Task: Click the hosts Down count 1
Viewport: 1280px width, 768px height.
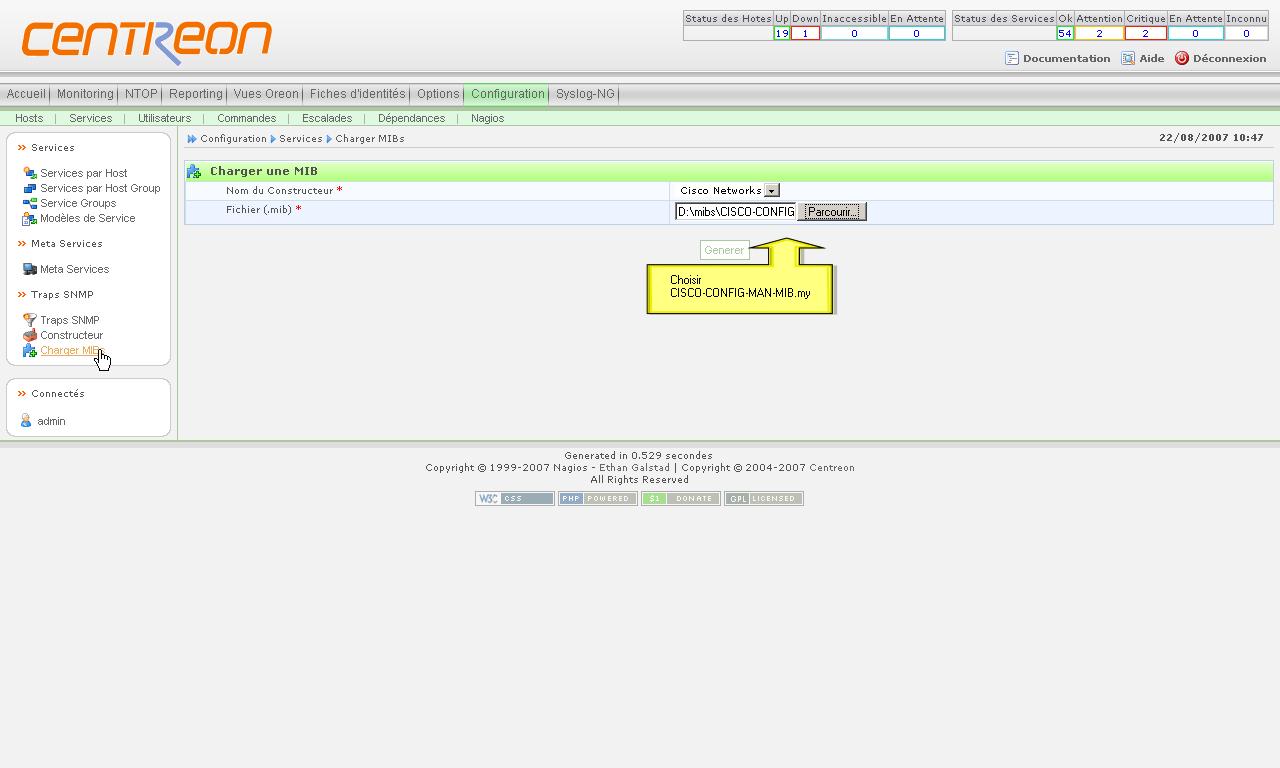Action: (x=805, y=33)
